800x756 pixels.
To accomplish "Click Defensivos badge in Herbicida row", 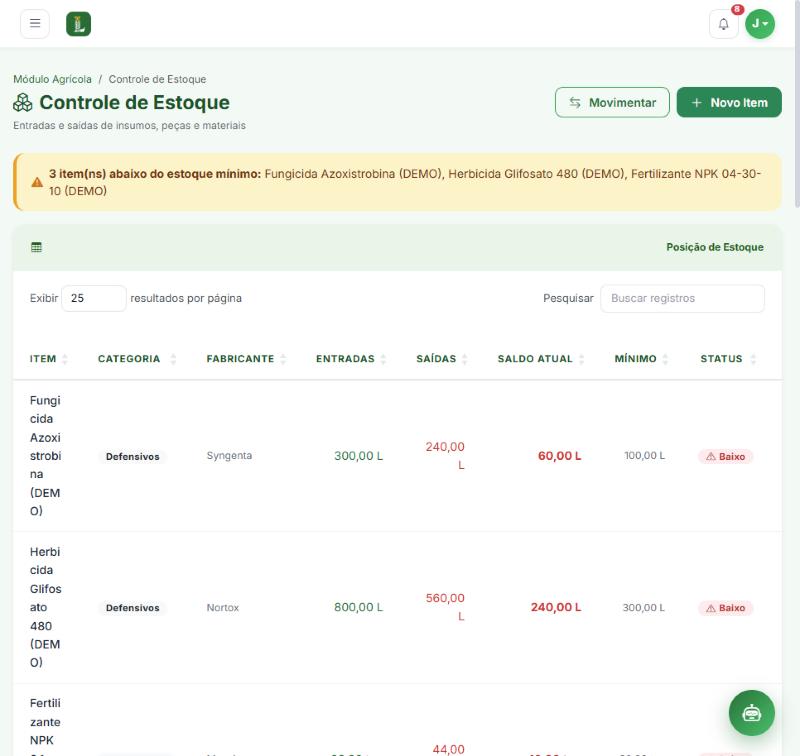I will [133, 608].
